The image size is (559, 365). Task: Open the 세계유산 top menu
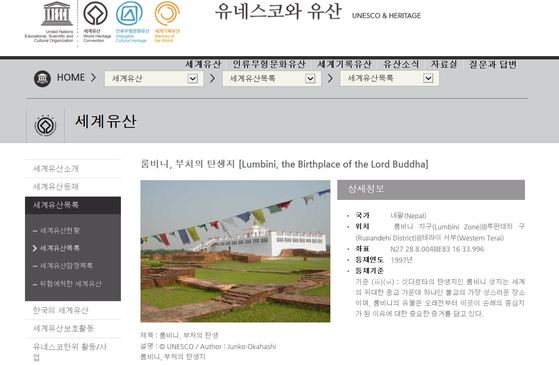point(203,64)
